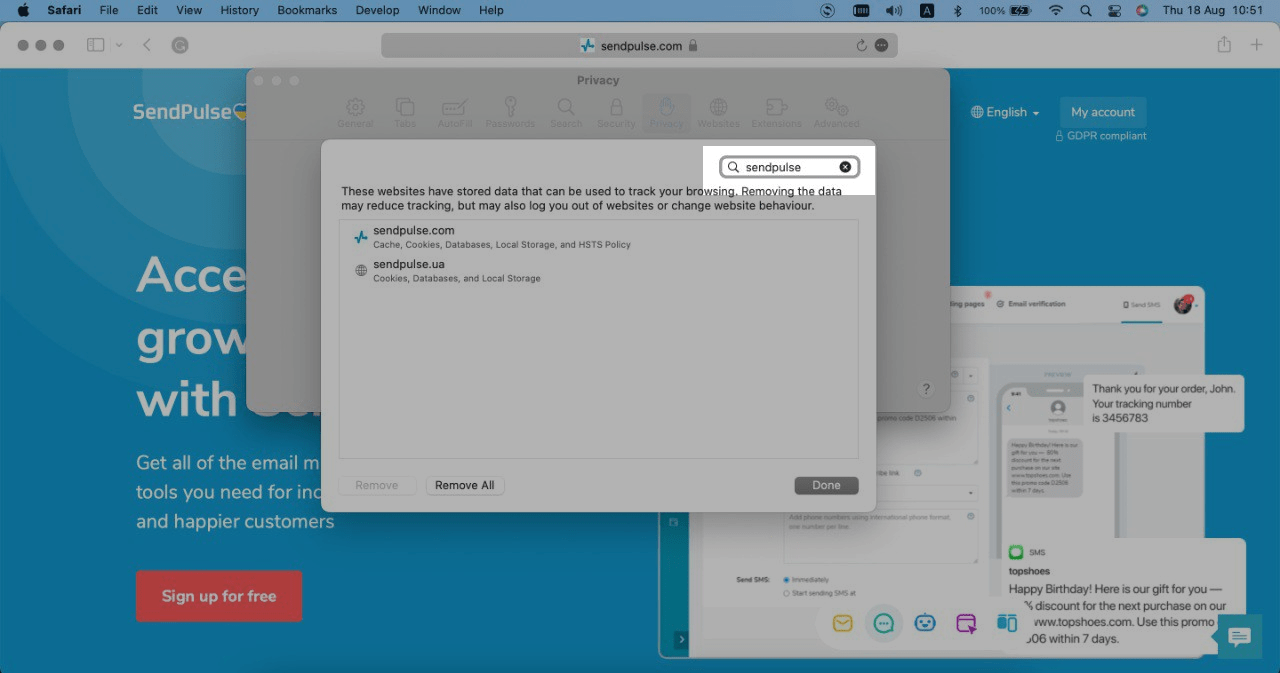
Task: Open the Safari menu
Action: coord(64,10)
